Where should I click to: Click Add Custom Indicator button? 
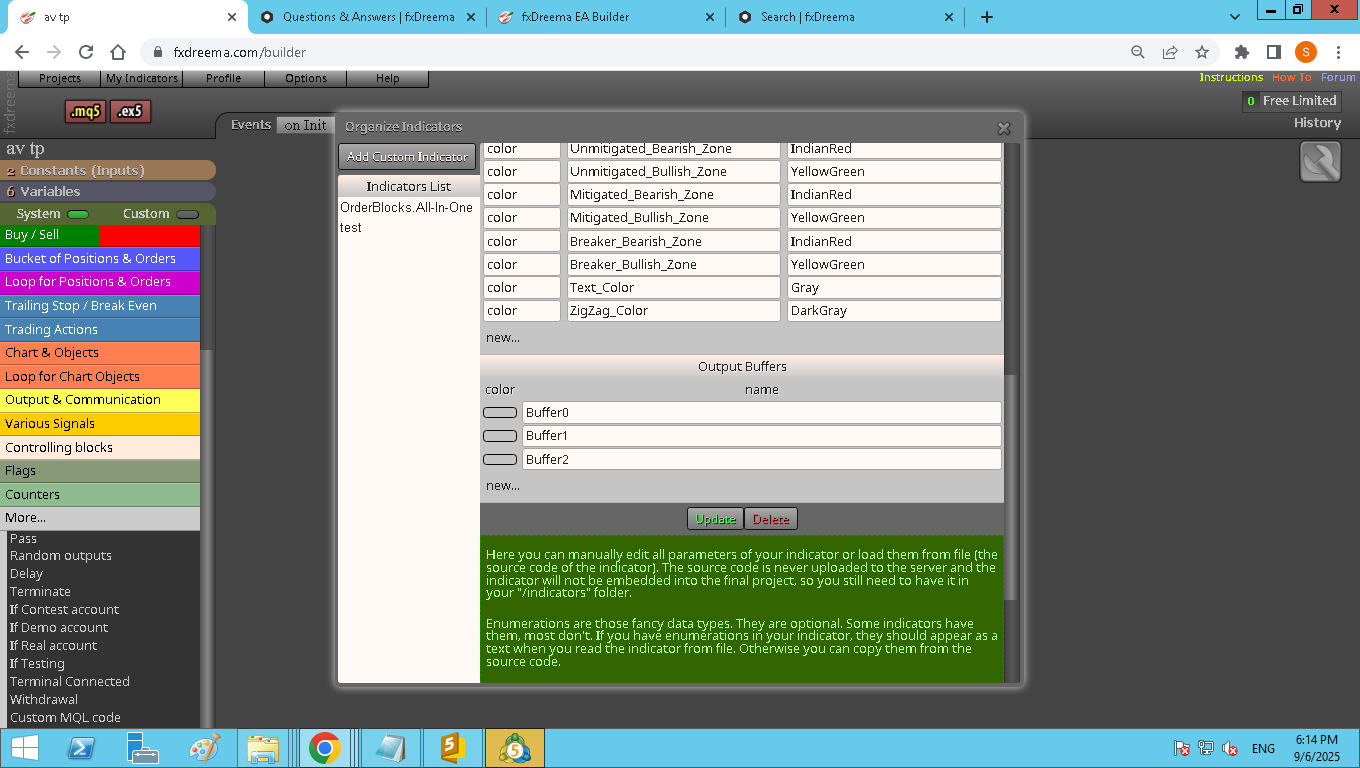(x=407, y=157)
